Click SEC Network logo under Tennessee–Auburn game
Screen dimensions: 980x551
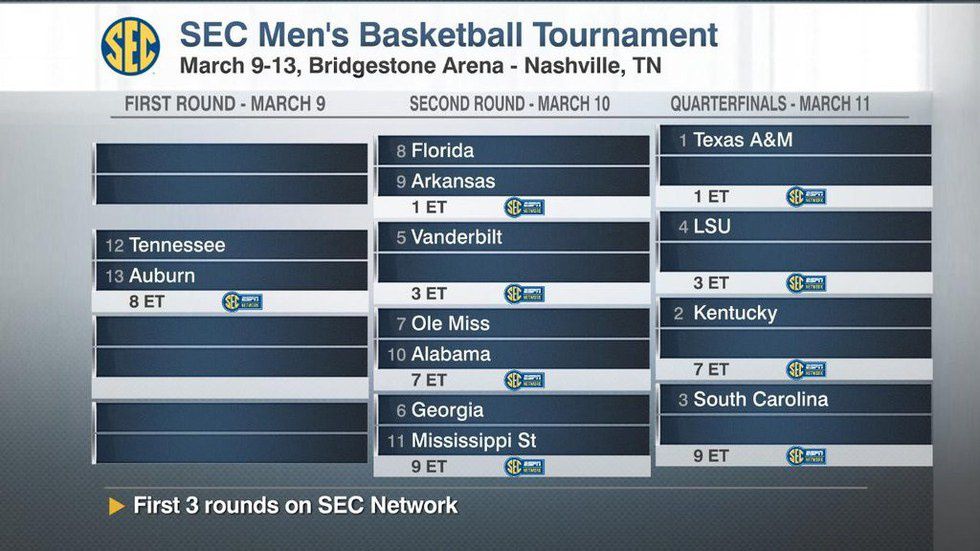coord(242,301)
